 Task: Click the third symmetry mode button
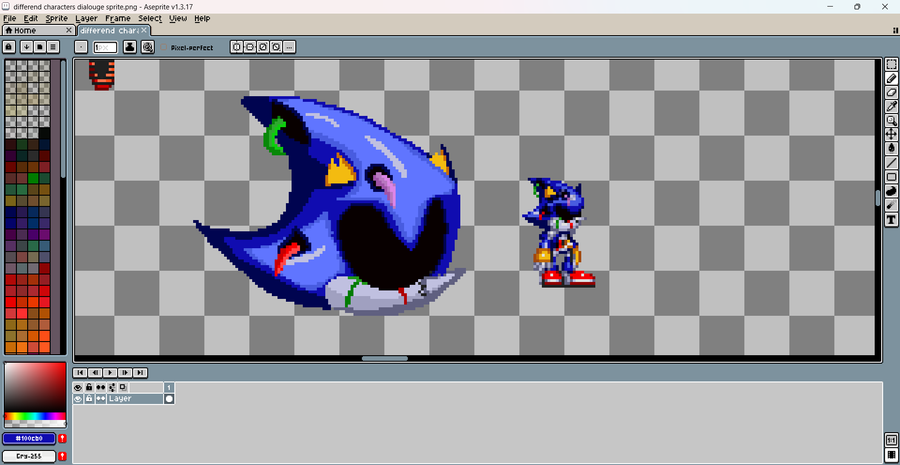click(263, 47)
